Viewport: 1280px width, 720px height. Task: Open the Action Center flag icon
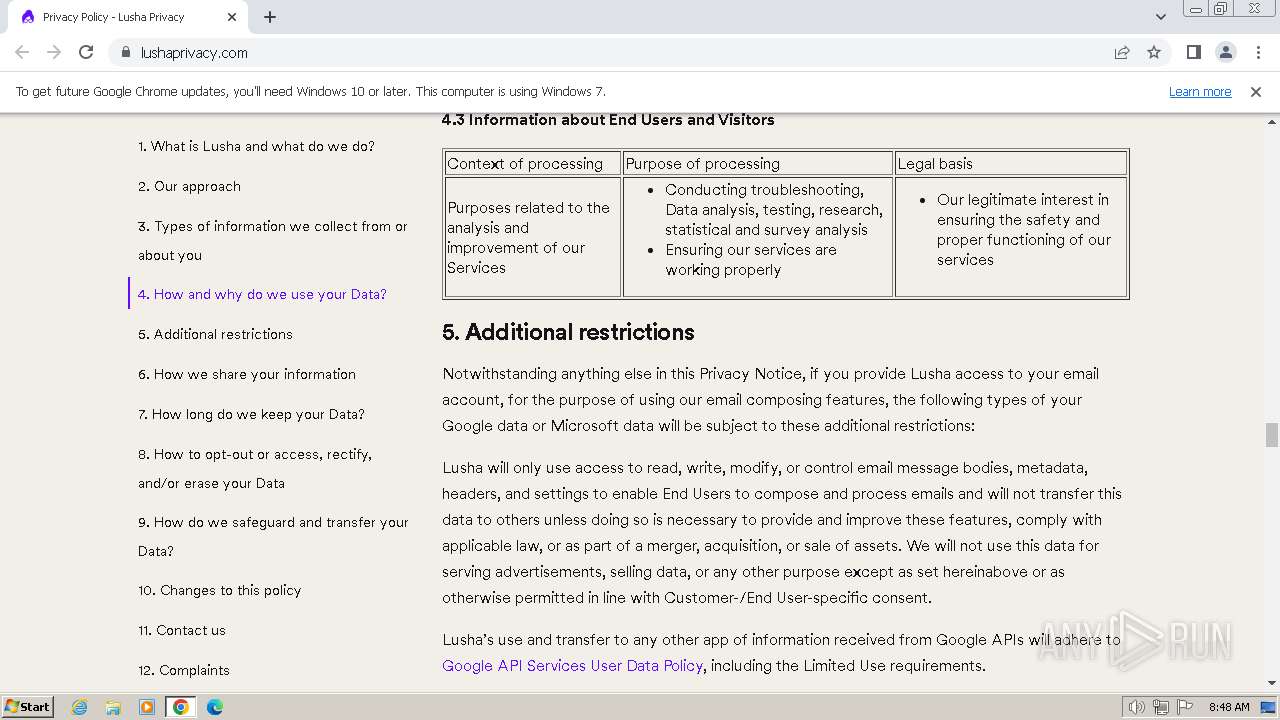click(1185, 707)
